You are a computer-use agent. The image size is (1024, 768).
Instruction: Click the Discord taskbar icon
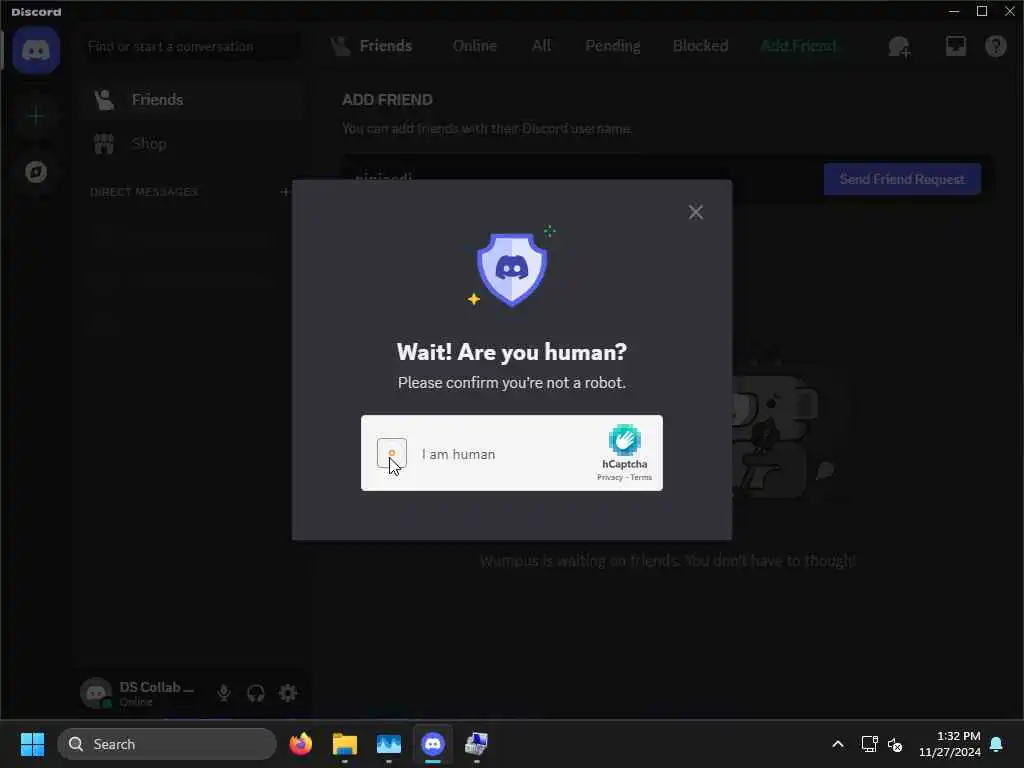click(433, 744)
